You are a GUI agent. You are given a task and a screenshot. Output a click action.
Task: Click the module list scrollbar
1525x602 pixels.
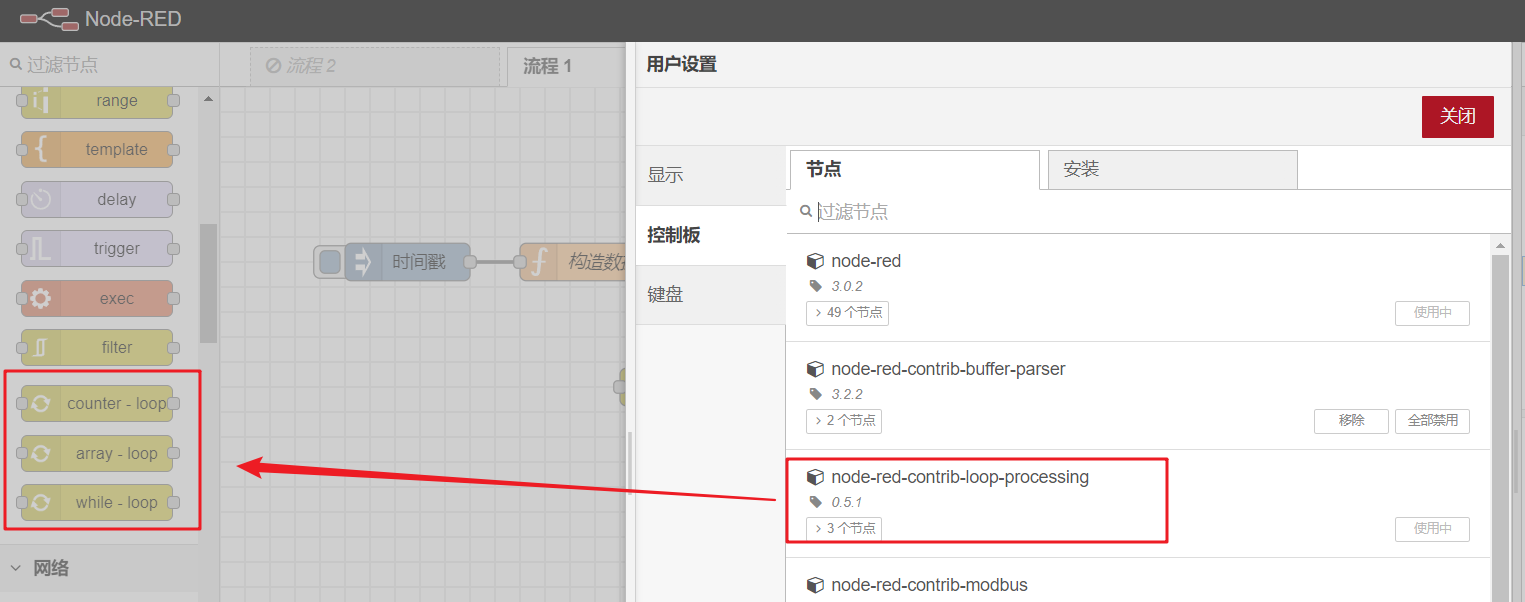[x=1499, y=427]
